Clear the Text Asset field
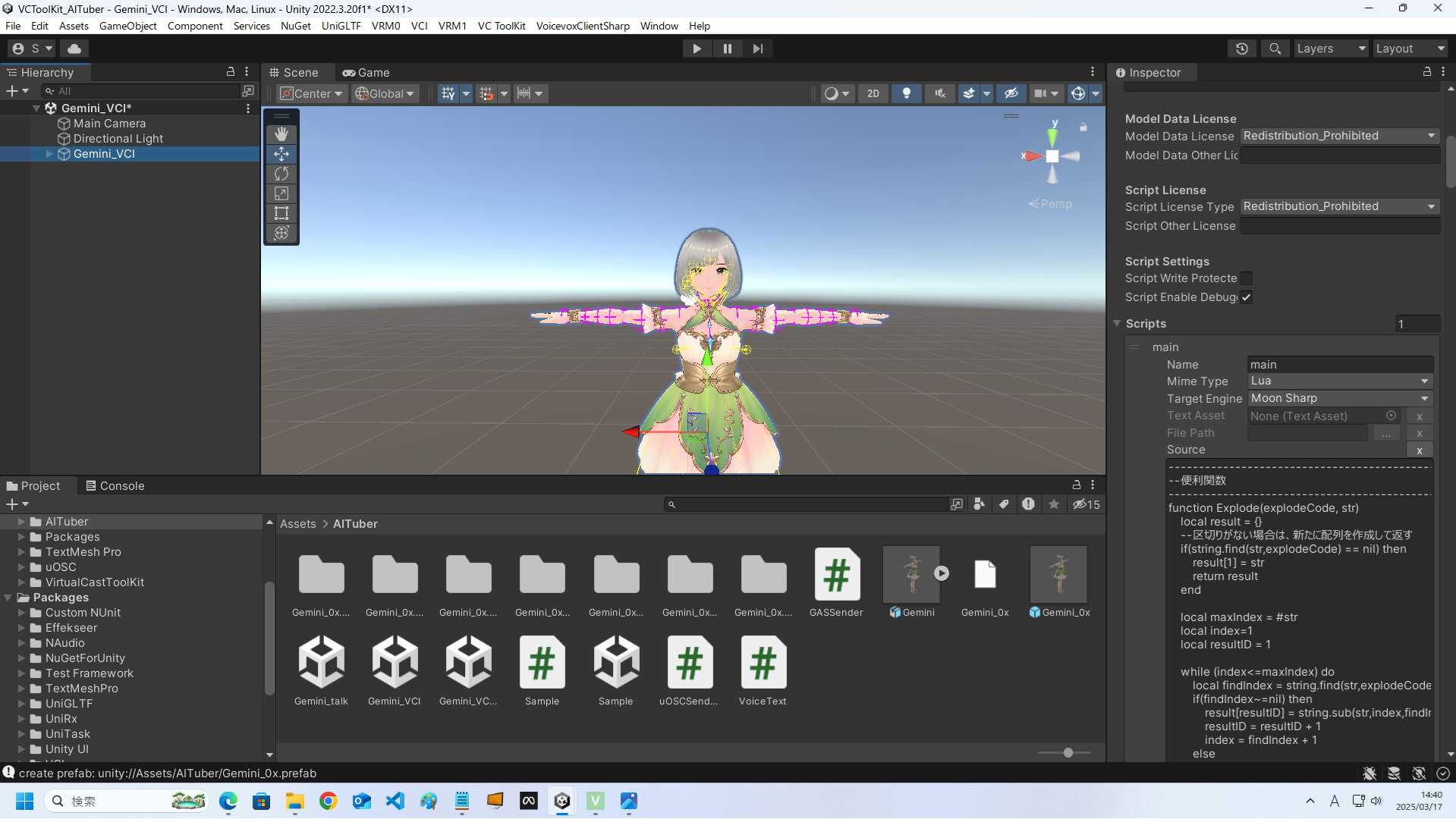This screenshot has width=1456, height=819. click(x=1420, y=416)
